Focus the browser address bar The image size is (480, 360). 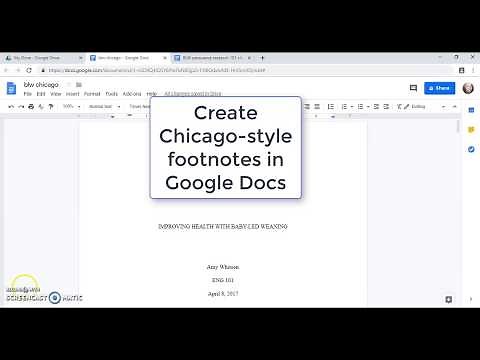[x=247, y=70]
